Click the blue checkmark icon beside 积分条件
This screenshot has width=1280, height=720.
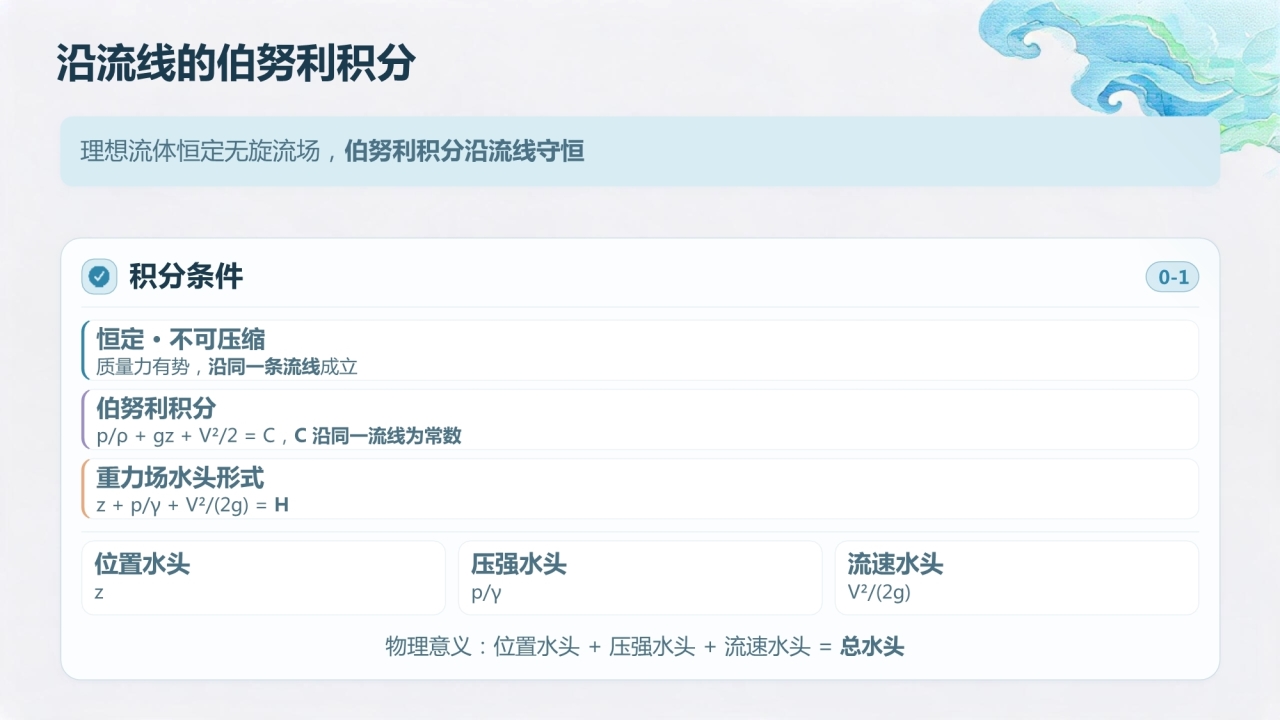click(99, 277)
